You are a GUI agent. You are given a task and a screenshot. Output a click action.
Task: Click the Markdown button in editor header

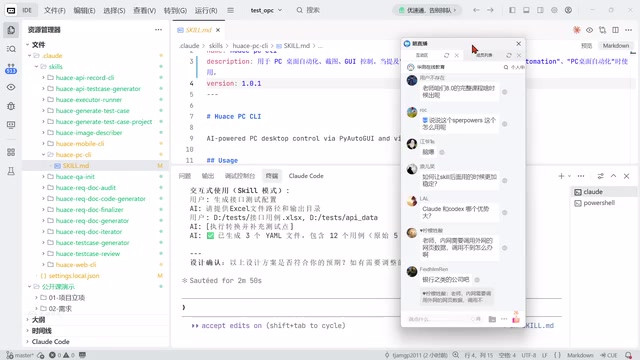tap(616, 46)
